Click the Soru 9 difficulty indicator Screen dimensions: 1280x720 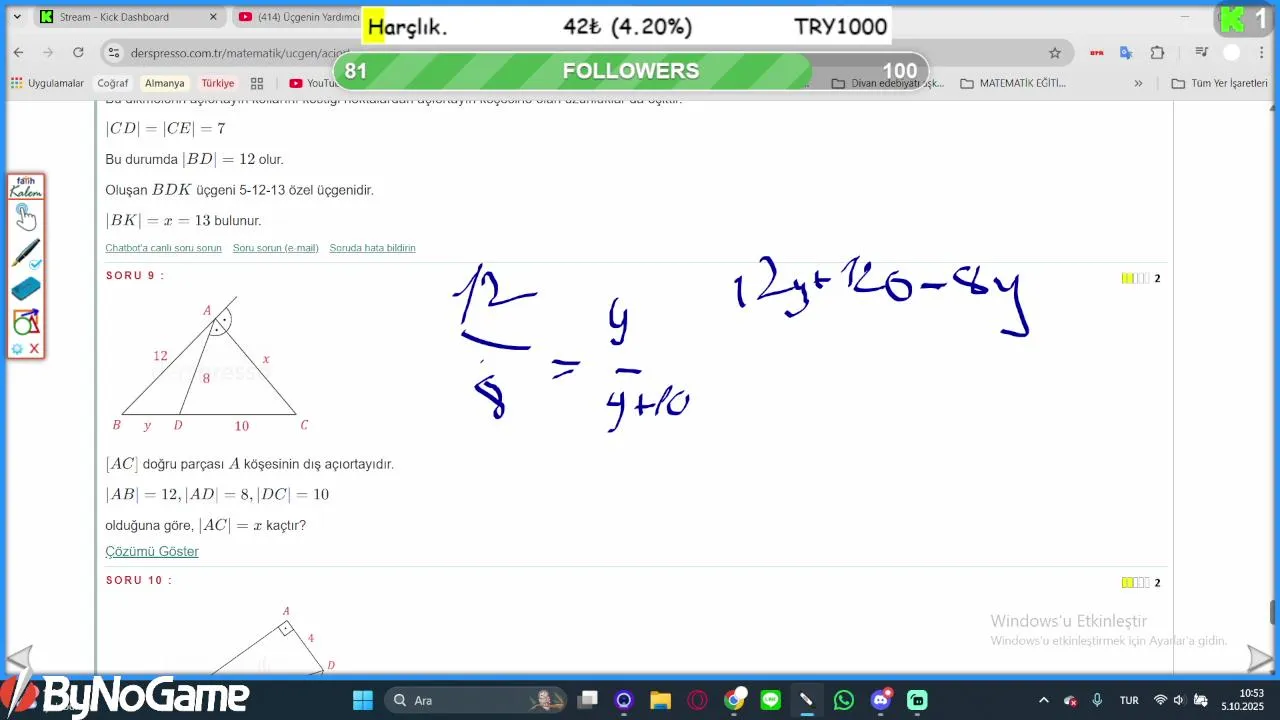coord(1135,279)
